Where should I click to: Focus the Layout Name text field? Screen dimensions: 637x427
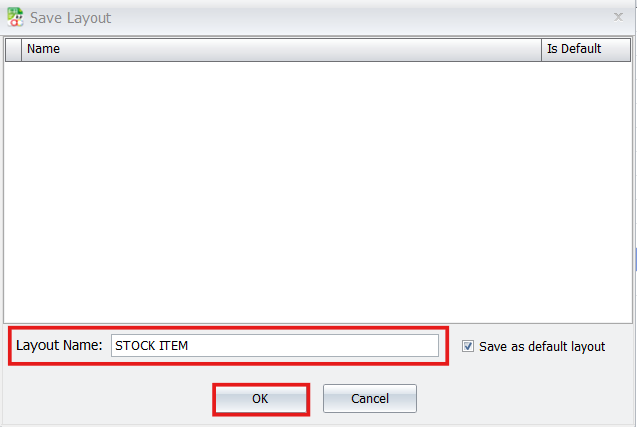tap(275, 345)
